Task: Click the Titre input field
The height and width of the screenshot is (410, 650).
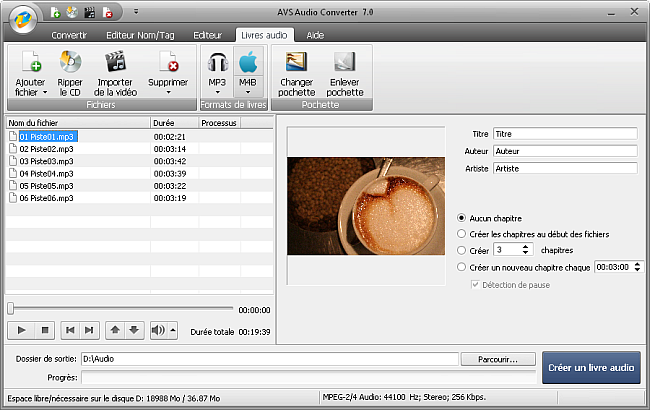Action: point(565,134)
